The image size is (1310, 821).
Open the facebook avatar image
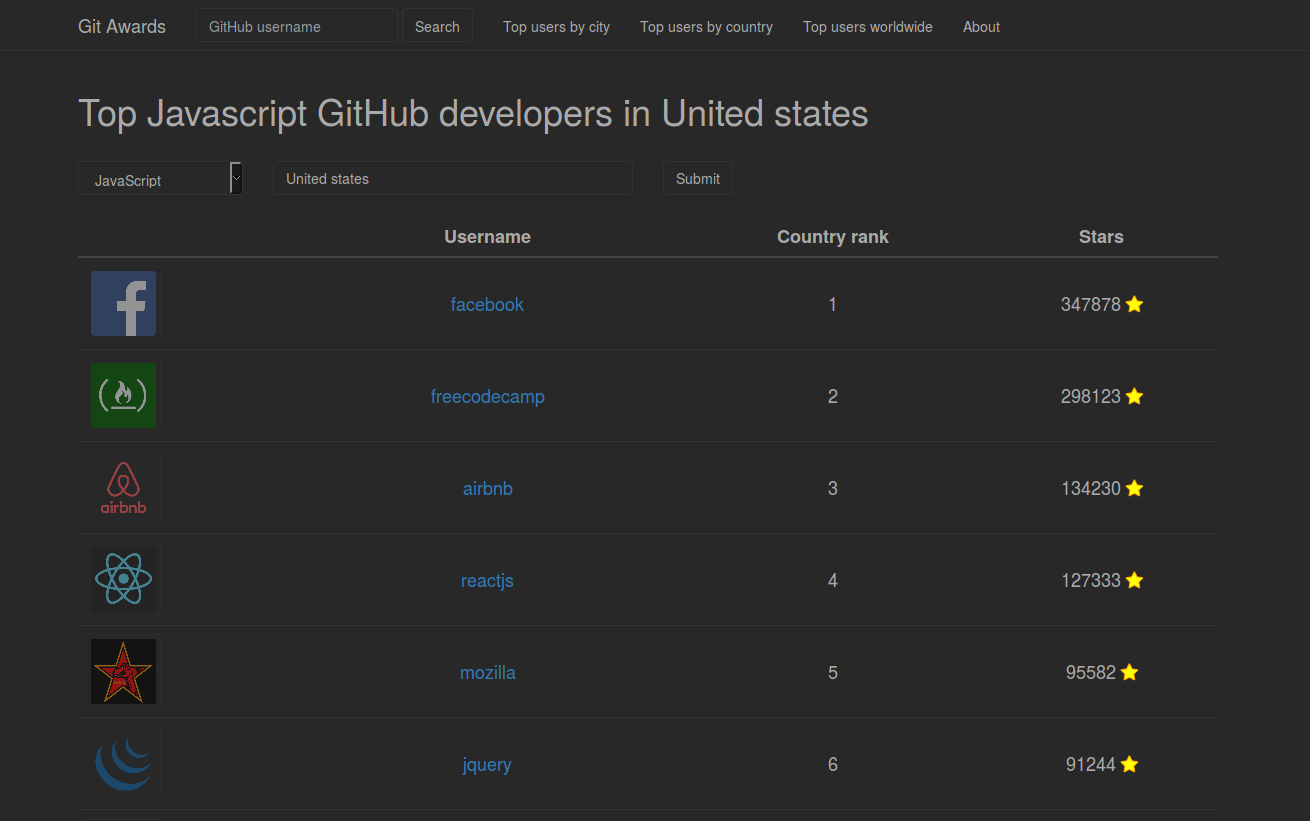123,304
